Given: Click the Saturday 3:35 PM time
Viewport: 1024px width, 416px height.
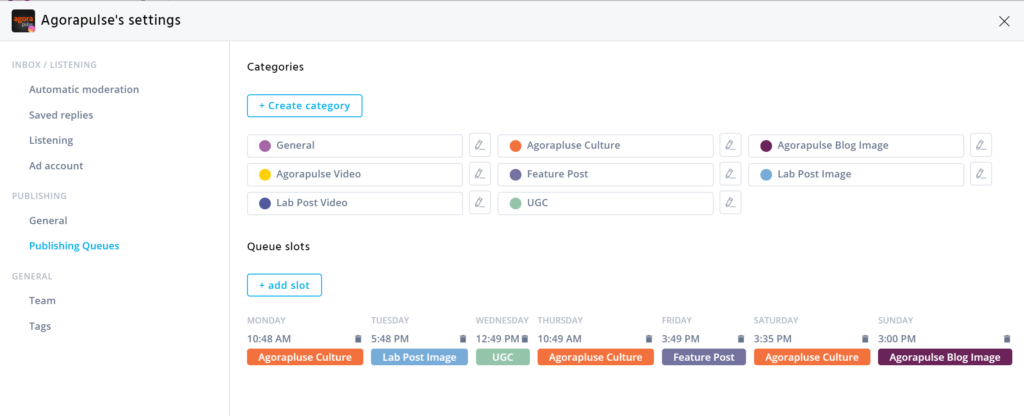Looking at the screenshot, I should point(773,339).
